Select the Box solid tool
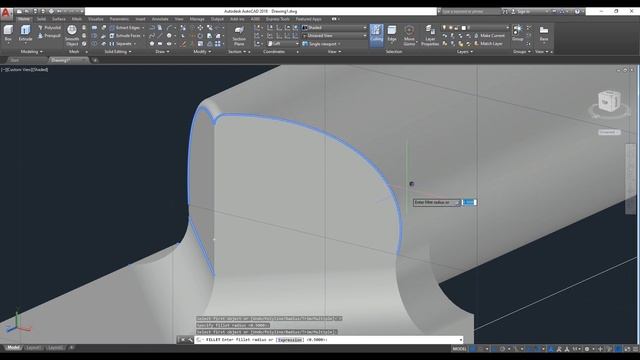This screenshot has height=360, width=640. [8, 34]
